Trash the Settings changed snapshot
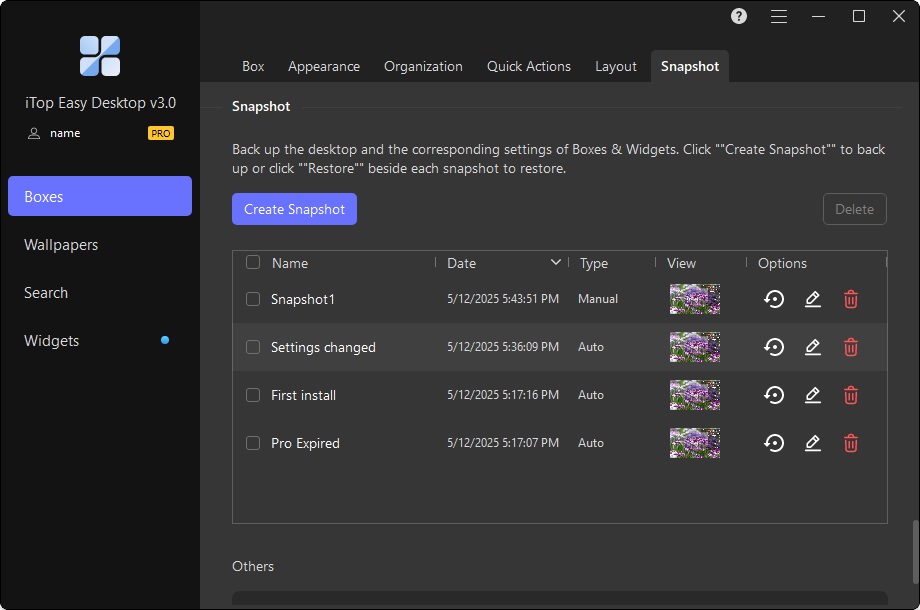This screenshot has width=920, height=610. (851, 347)
